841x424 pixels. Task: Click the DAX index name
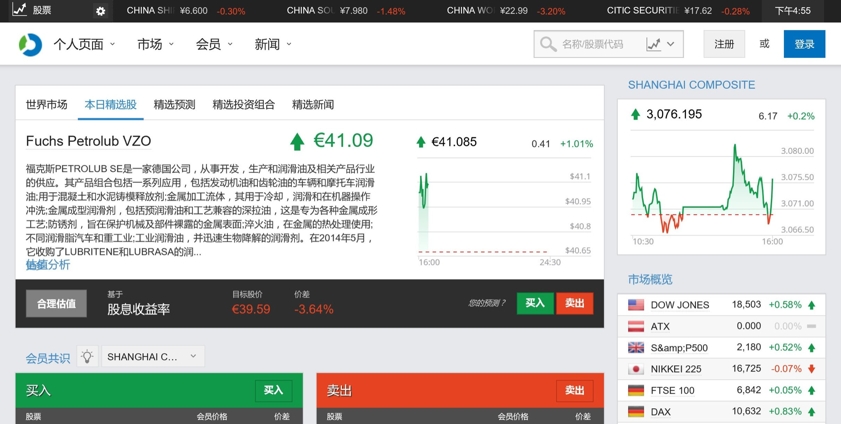[x=661, y=412]
